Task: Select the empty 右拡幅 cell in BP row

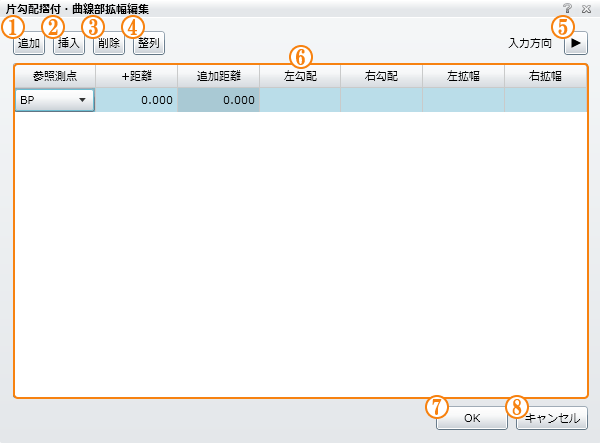Action: (x=546, y=100)
